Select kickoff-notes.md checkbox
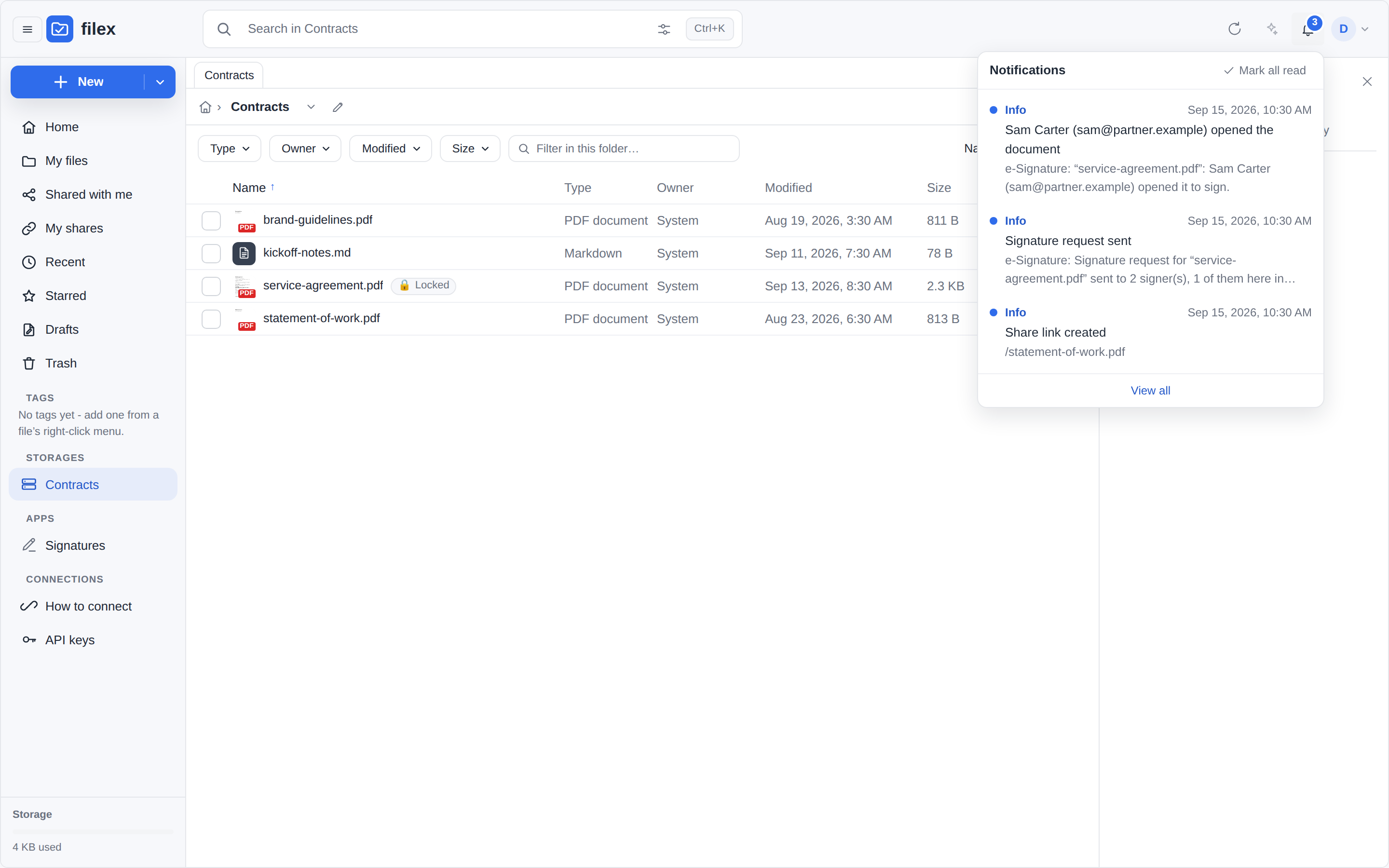The image size is (1389, 868). [211, 253]
